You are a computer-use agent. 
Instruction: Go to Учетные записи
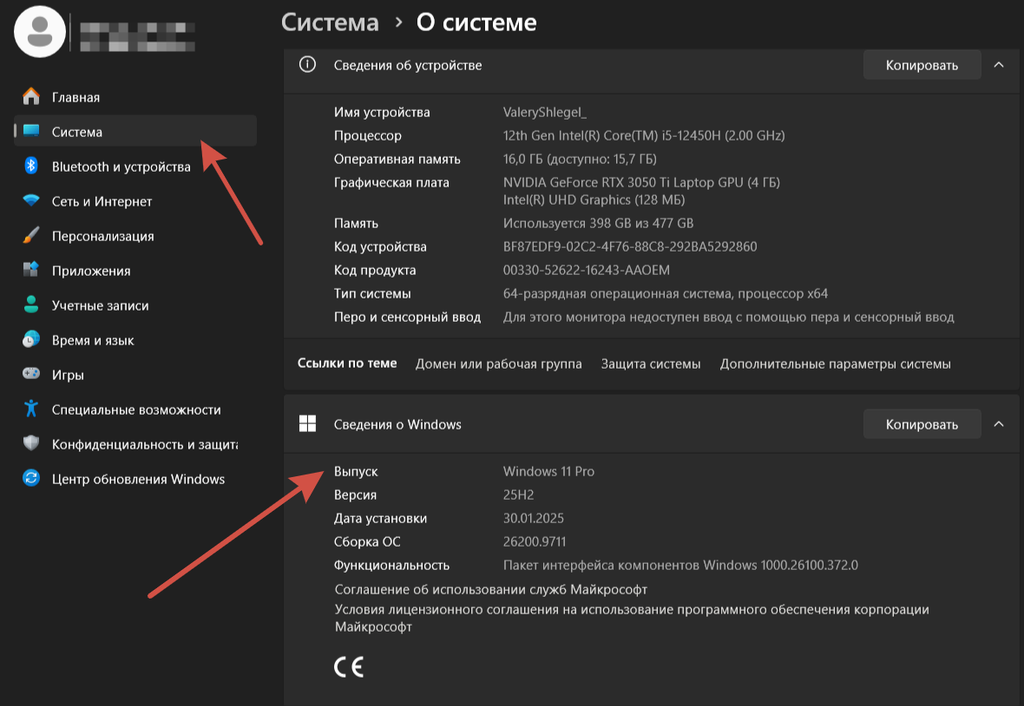coord(135,305)
